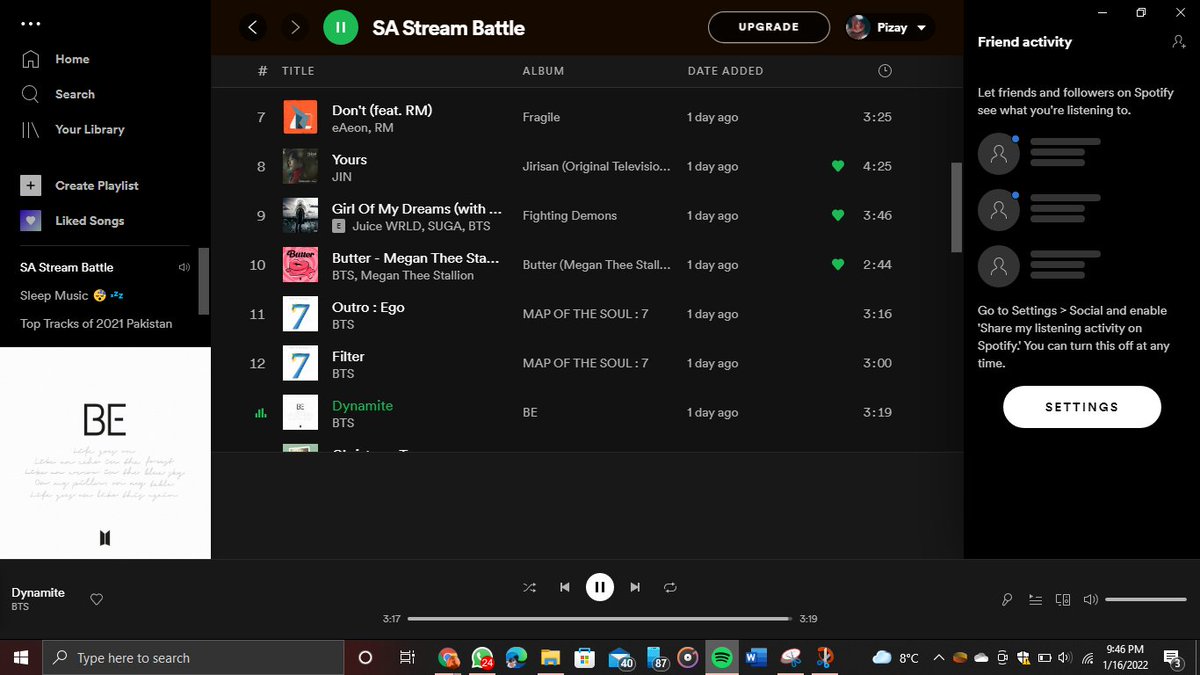The width and height of the screenshot is (1200, 675).
Task: Click the sidebar playlist scrollbar
Action: pos(204,281)
